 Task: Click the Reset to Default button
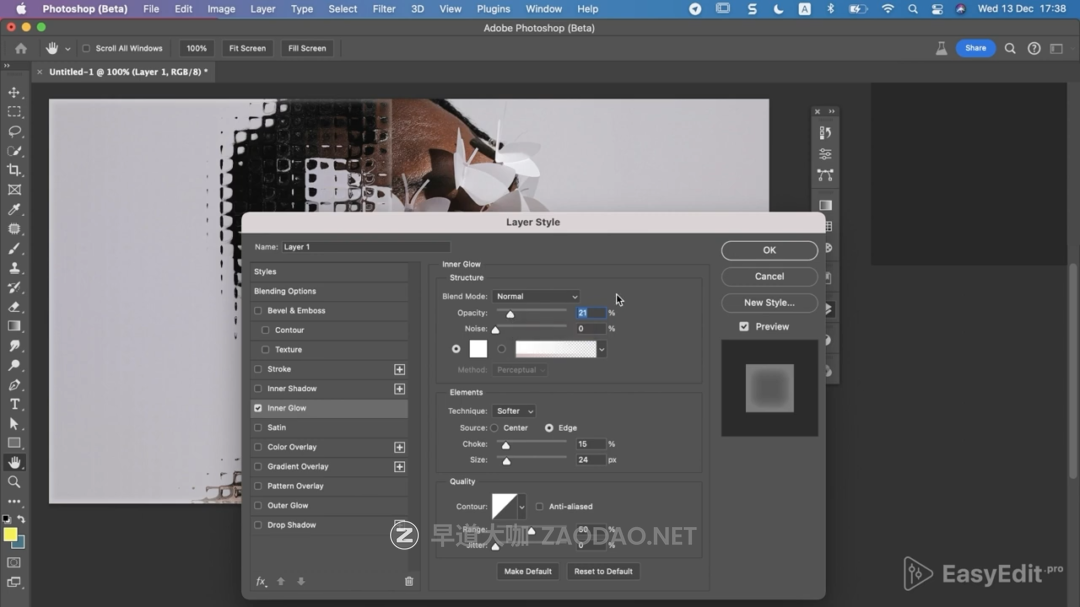(x=603, y=571)
